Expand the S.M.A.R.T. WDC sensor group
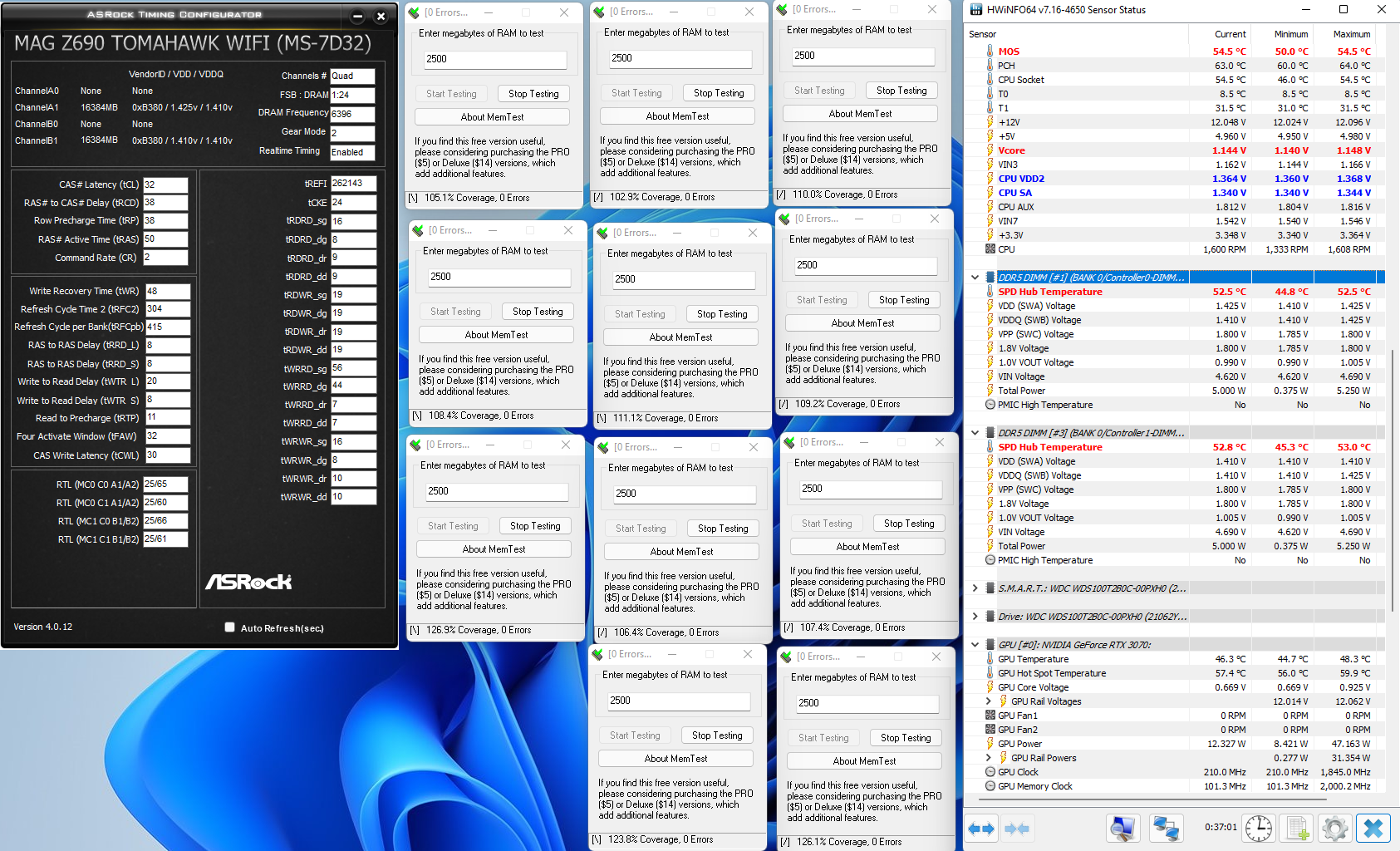This screenshot has height=851, width=1400. point(975,588)
